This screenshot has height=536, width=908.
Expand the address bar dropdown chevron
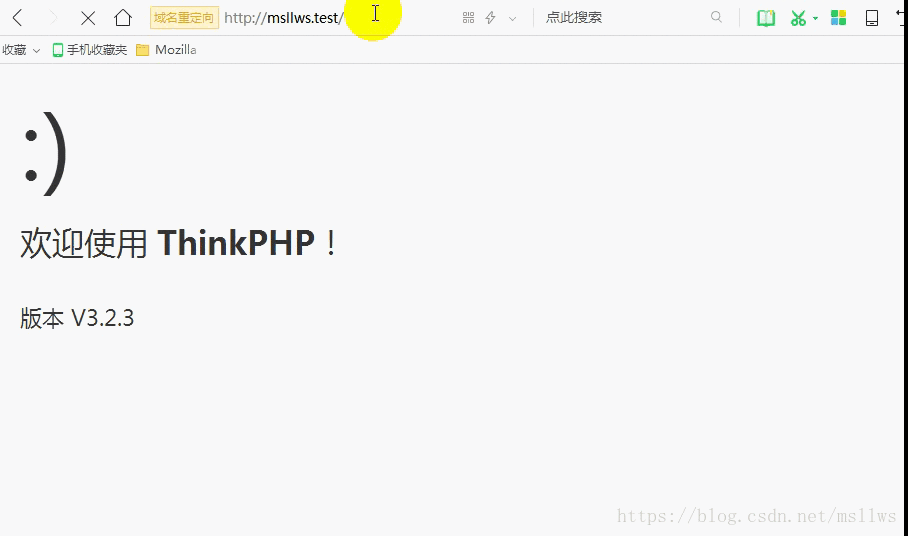pos(513,18)
